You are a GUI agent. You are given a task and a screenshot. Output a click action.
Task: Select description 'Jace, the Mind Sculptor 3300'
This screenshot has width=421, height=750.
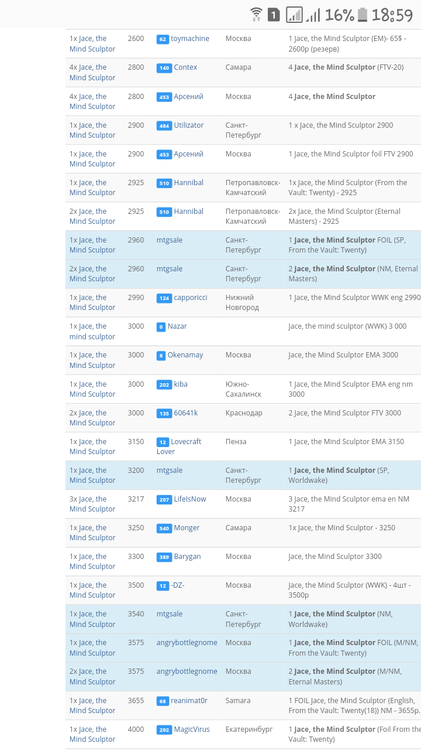pyautogui.click(x=335, y=556)
